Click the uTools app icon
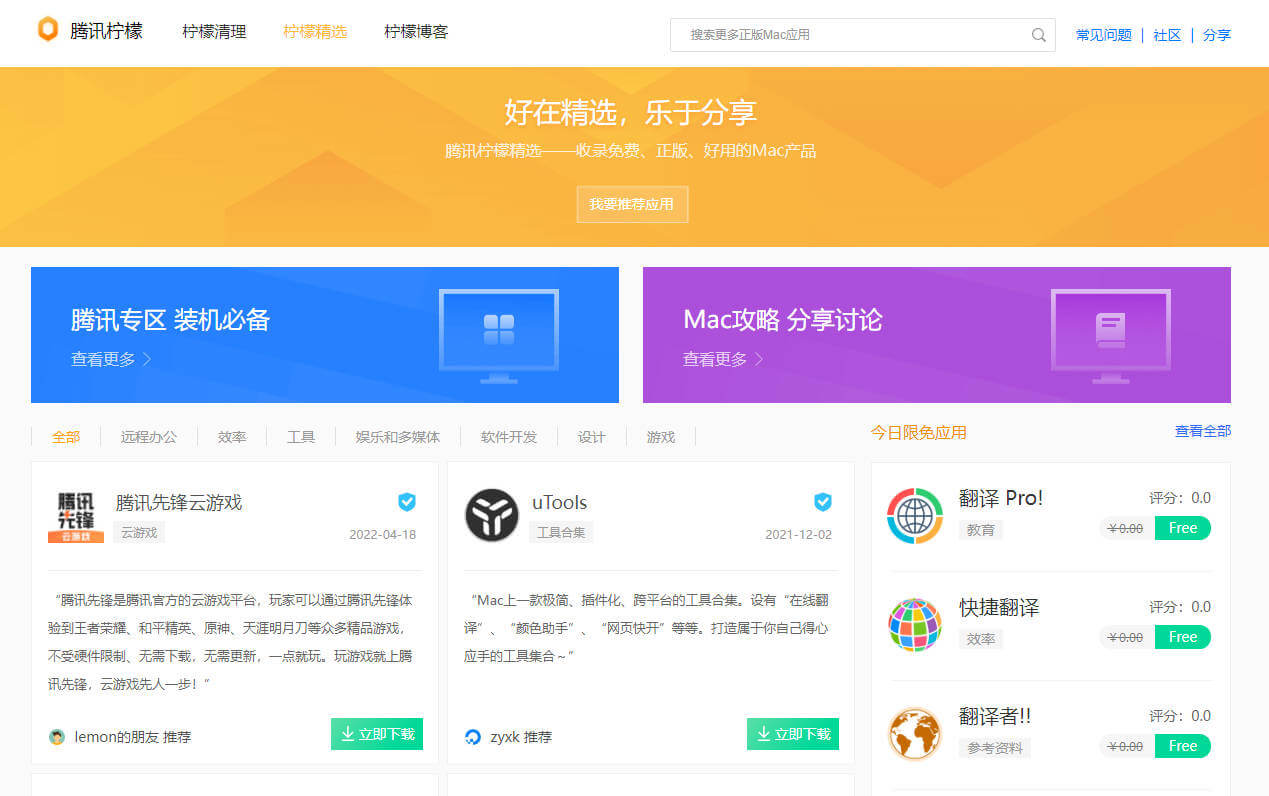Screen dimensions: 1269x796 491,515
